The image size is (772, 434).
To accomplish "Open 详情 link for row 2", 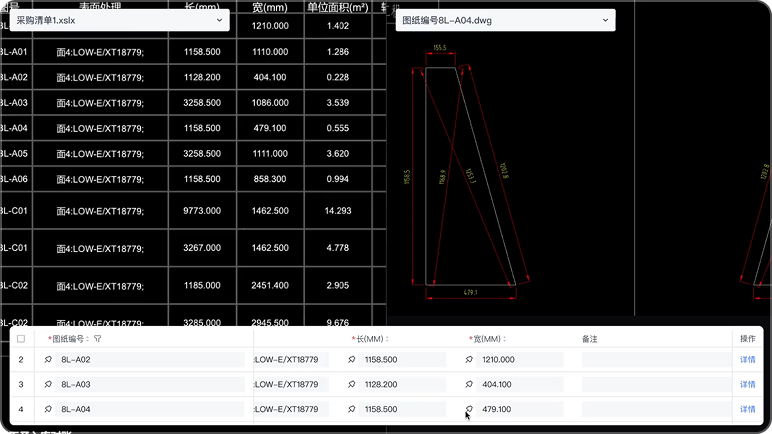I will pos(747,359).
